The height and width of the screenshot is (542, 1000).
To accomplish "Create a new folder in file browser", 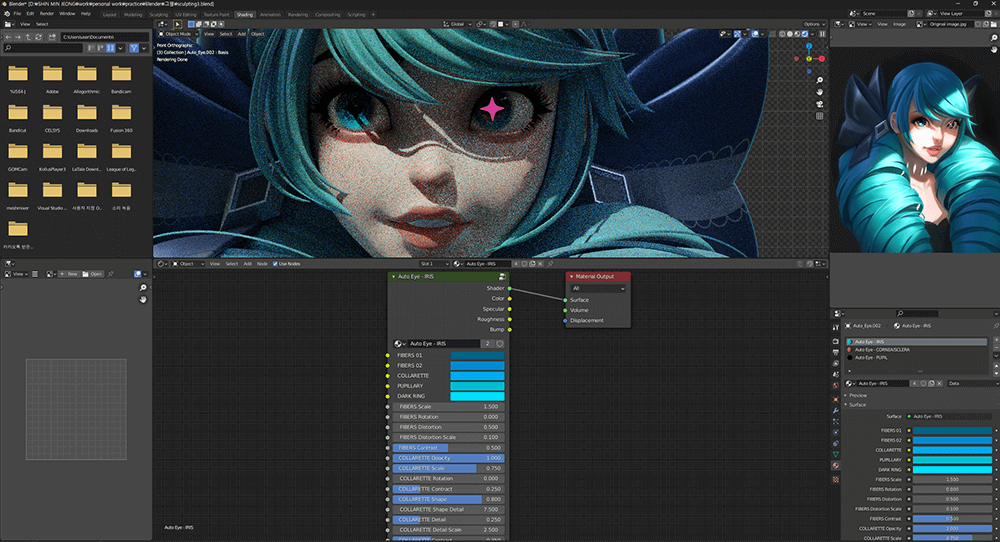I will [x=52, y=37].
